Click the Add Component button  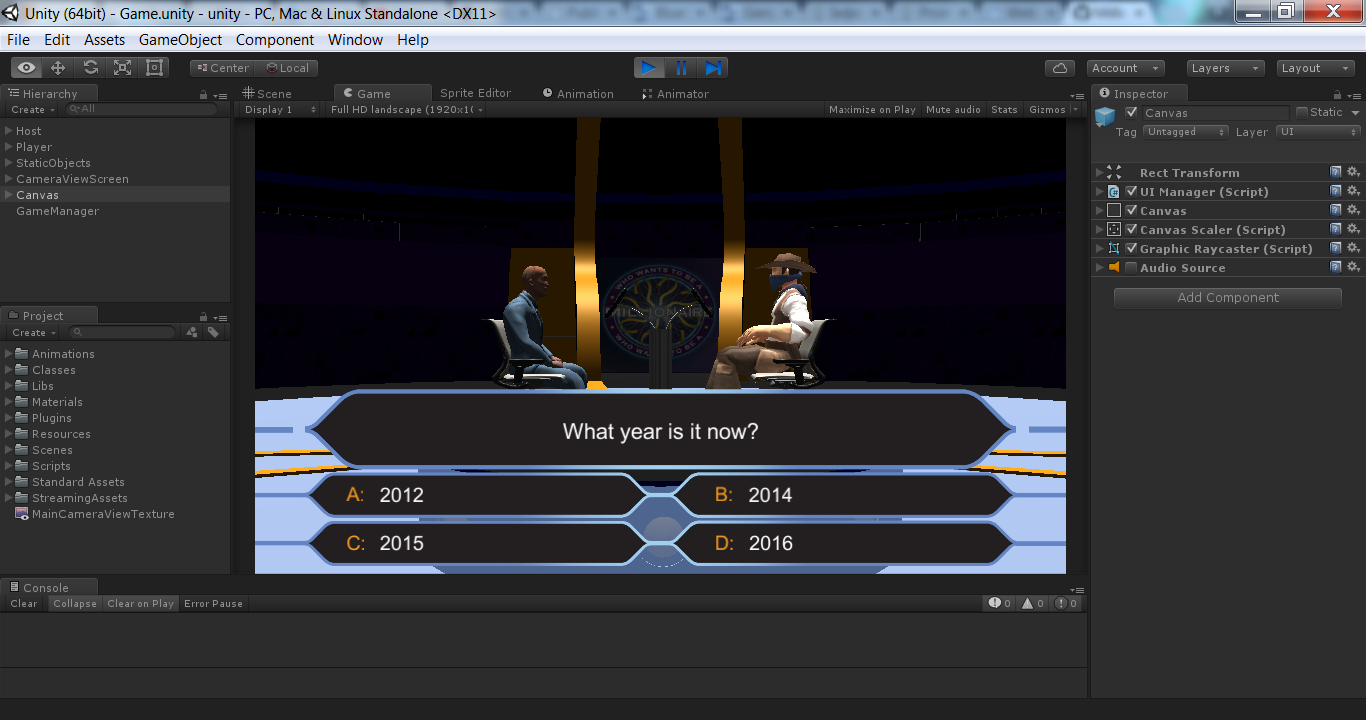[x=1228, y=298]
